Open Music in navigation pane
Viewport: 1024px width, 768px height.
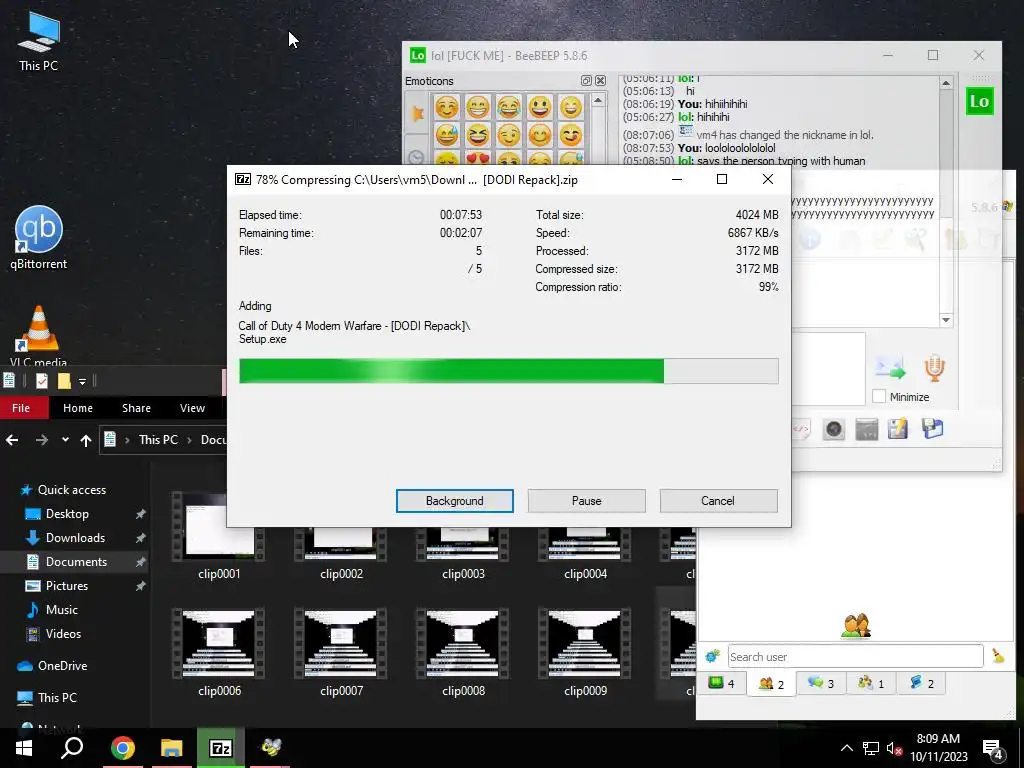coord(61,610)
